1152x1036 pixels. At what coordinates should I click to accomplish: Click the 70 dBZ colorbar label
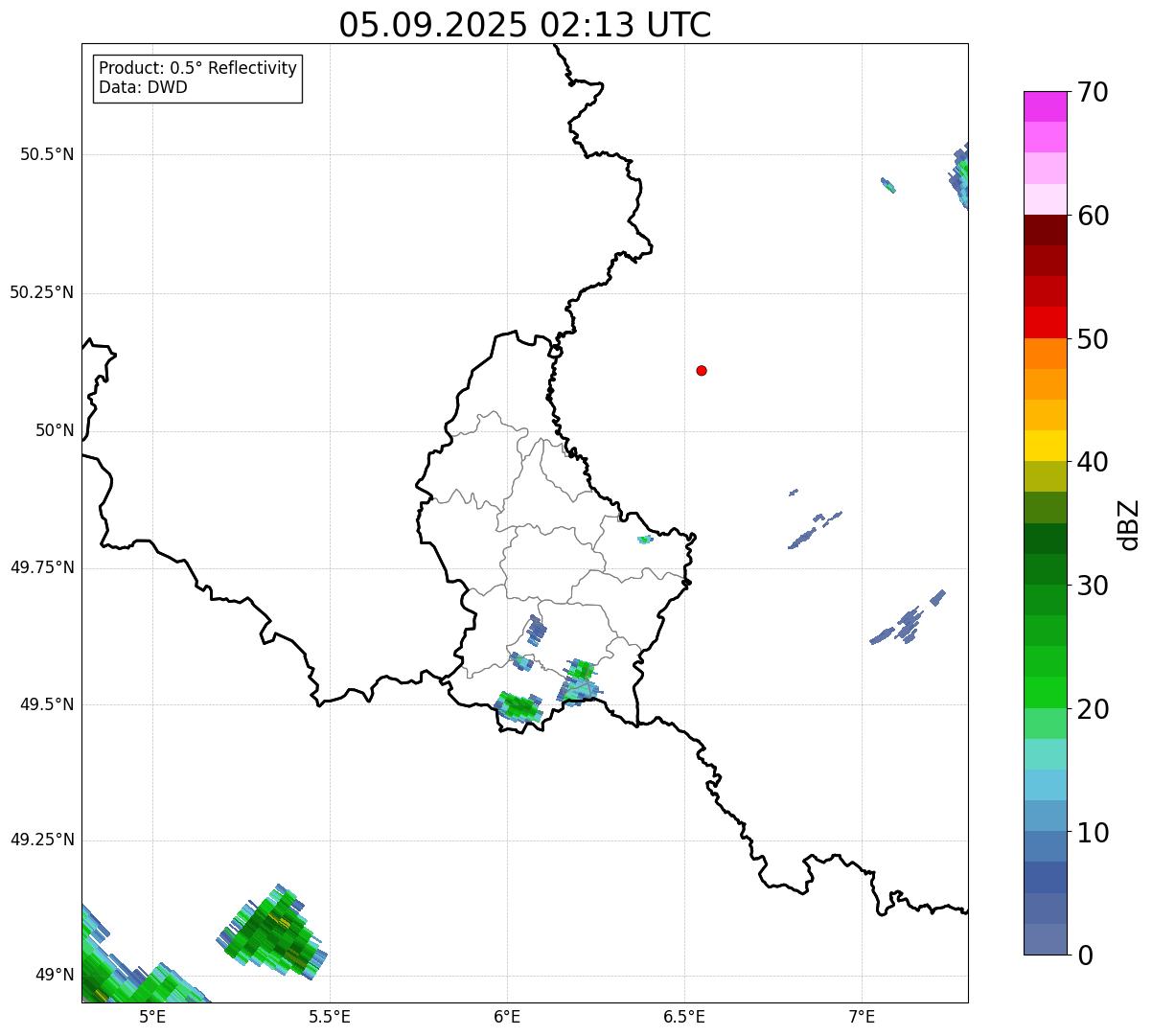pyautogui.click(x=1093, y=93)
